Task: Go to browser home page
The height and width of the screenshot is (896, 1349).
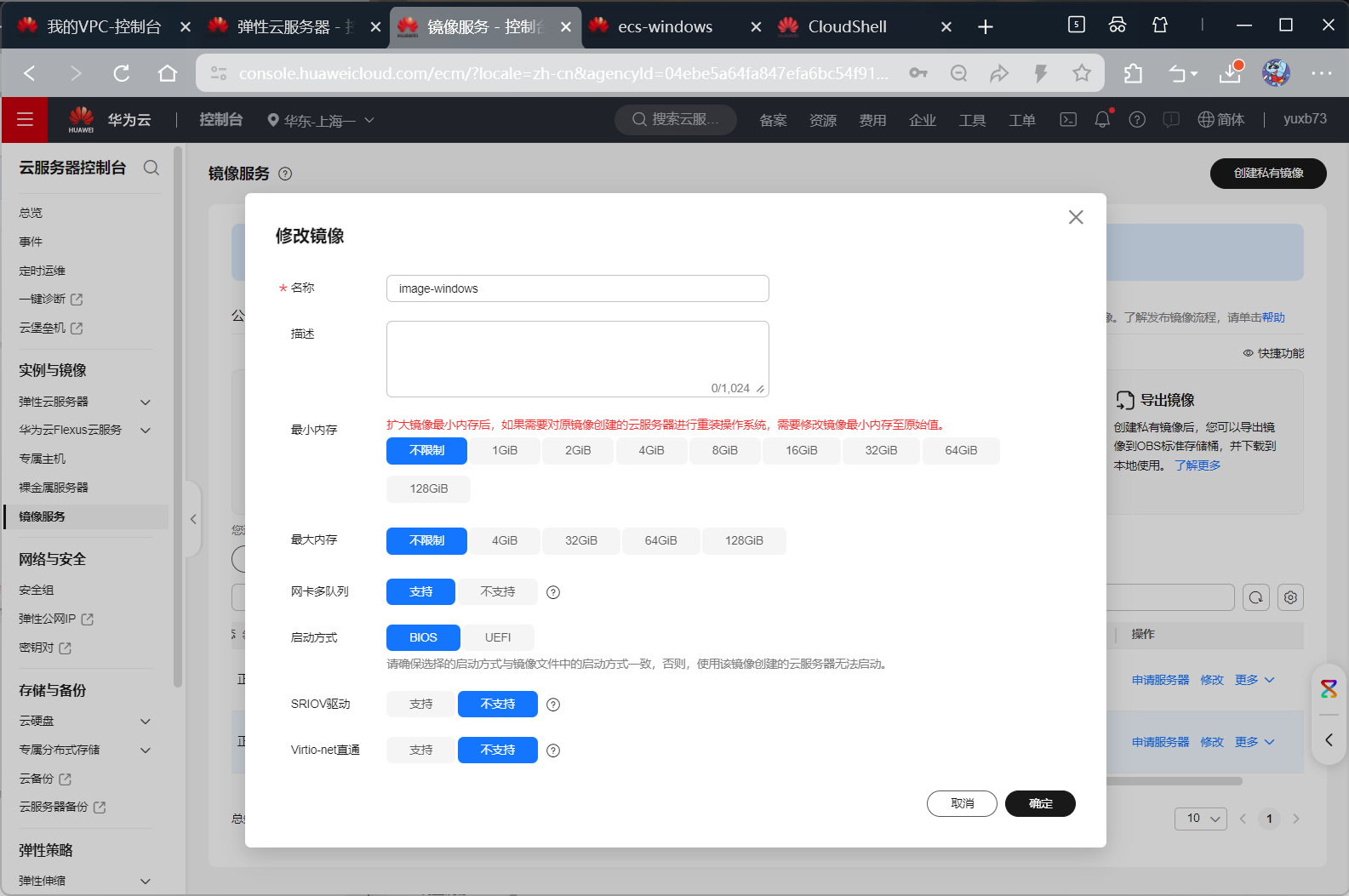Action: click(168, 73)
